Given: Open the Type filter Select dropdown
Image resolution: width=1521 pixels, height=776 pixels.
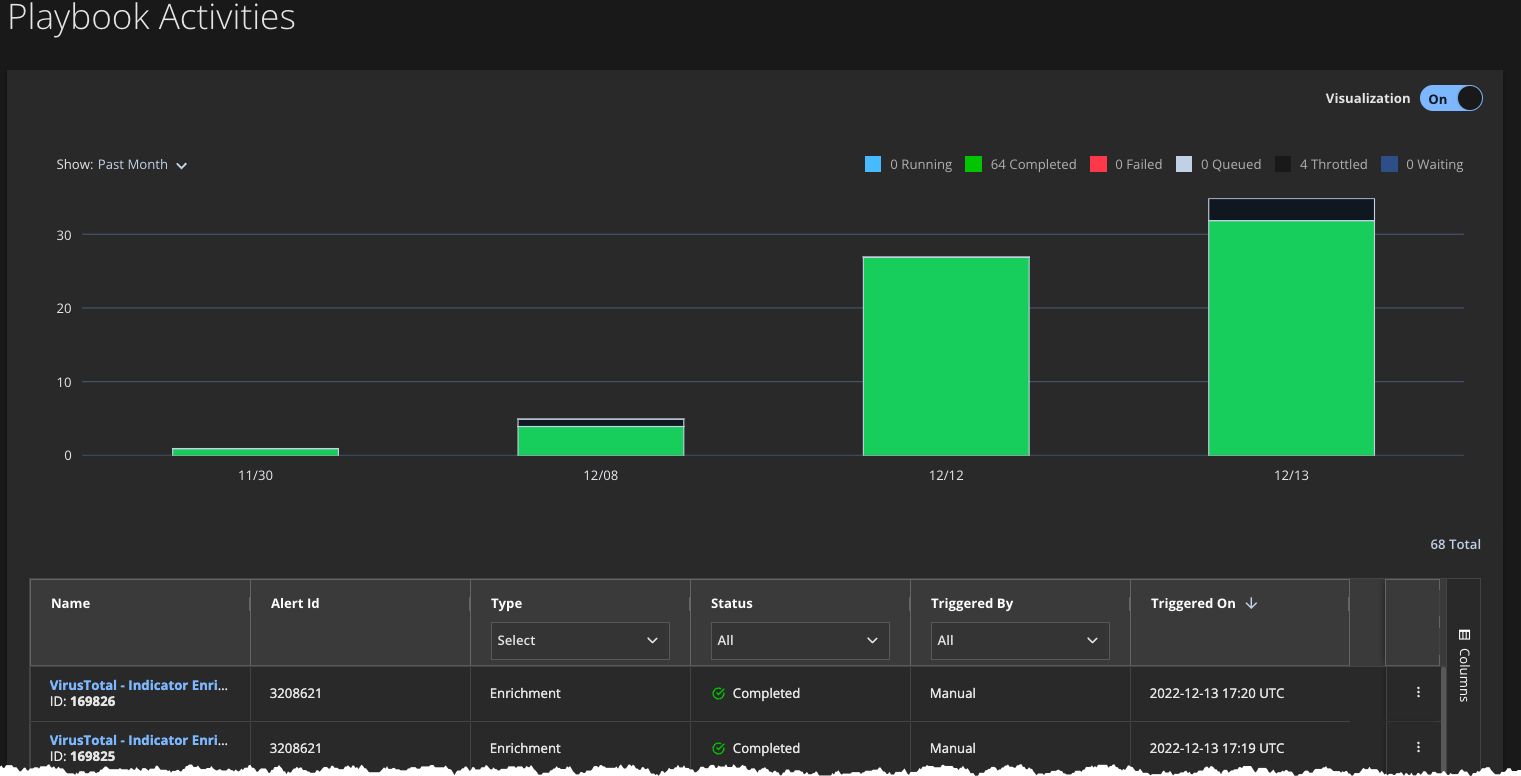Looking at the screenshot, I should (580, 640).
